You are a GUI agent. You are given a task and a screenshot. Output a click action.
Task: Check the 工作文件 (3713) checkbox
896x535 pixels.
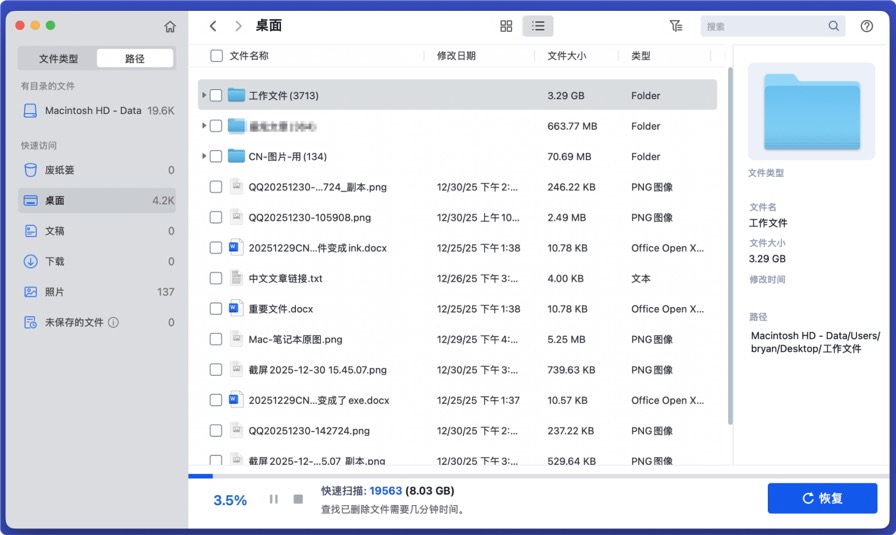click(215, 95)
